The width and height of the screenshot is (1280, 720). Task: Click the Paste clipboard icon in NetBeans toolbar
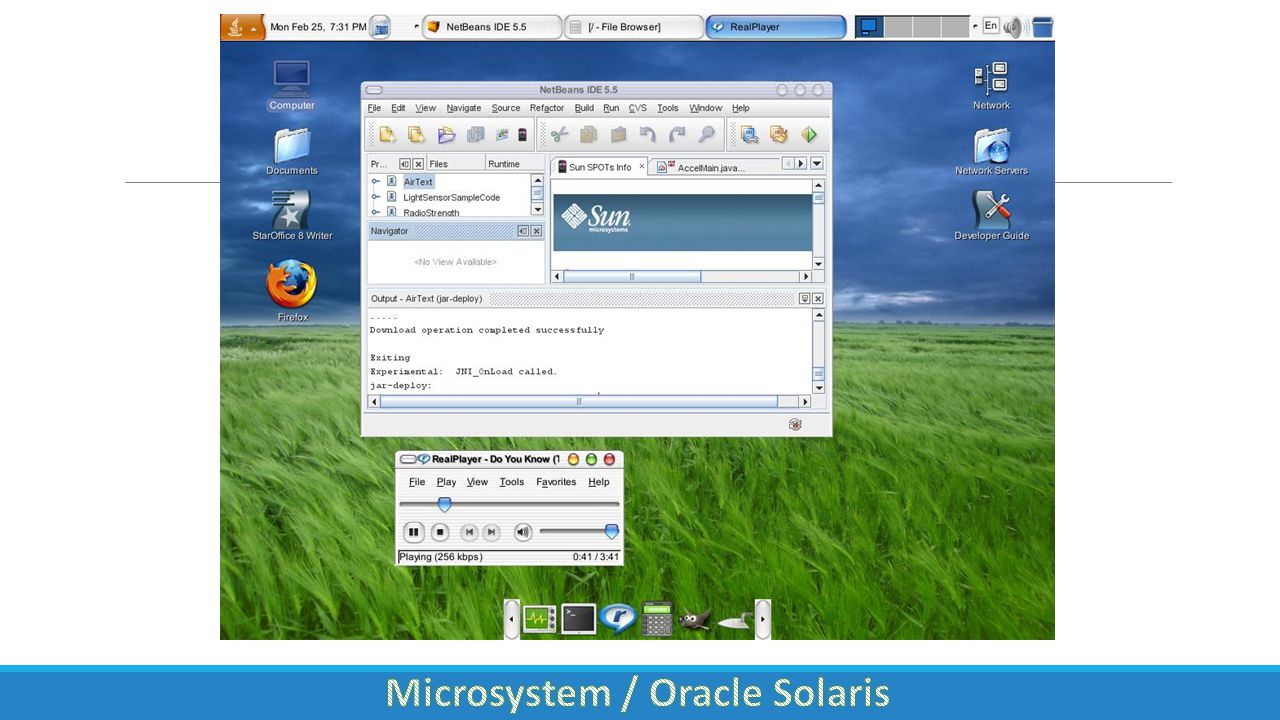(x=618, y=135)
